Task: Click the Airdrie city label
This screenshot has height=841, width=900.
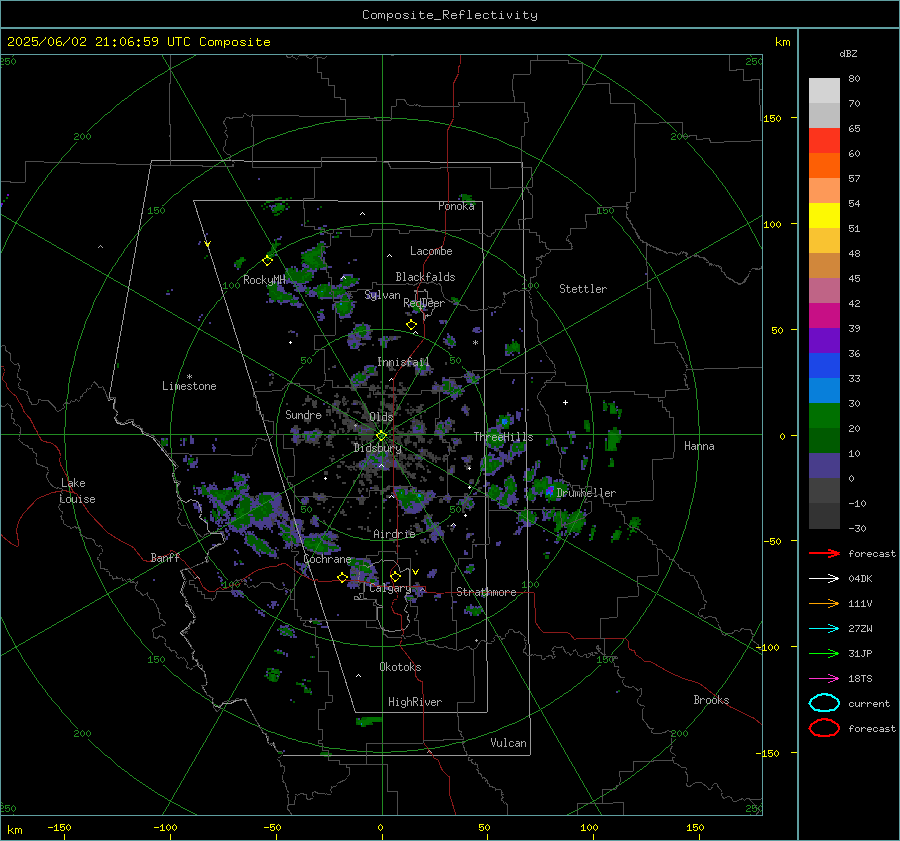Action: (x=394, y=534)
